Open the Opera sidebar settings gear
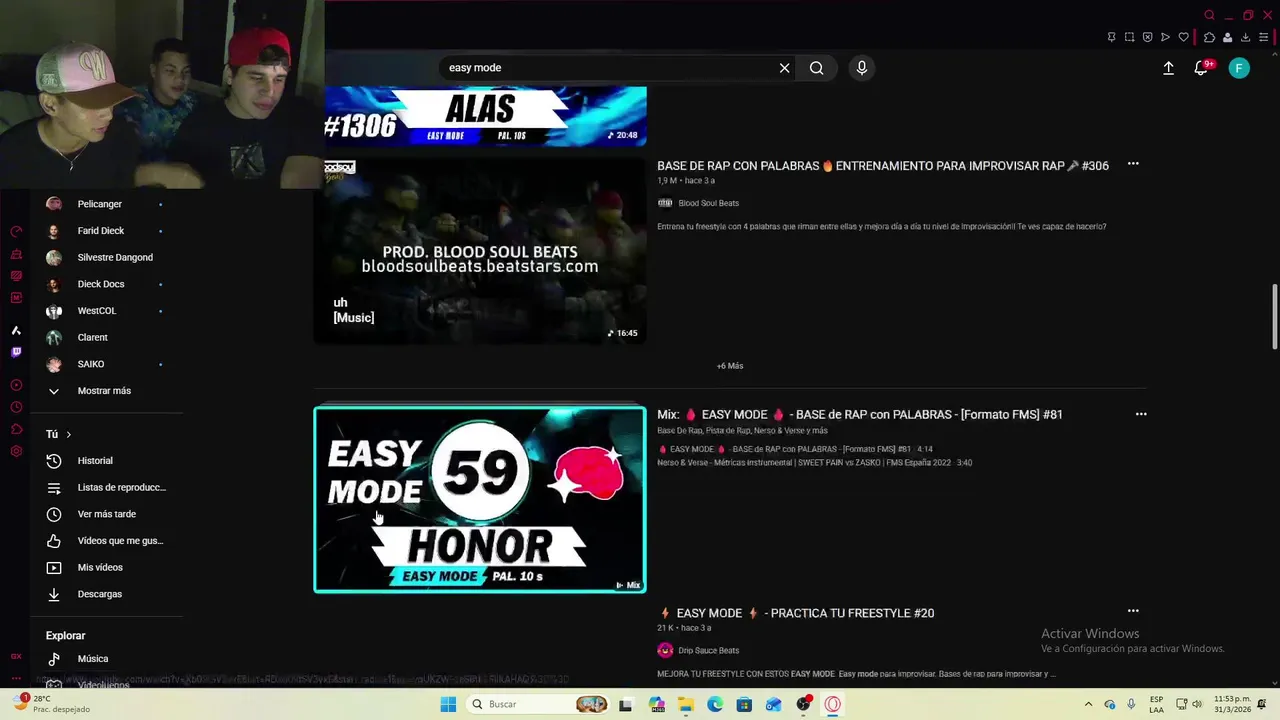The height and width of the screenshot is (720, 1280). (16, 451)
